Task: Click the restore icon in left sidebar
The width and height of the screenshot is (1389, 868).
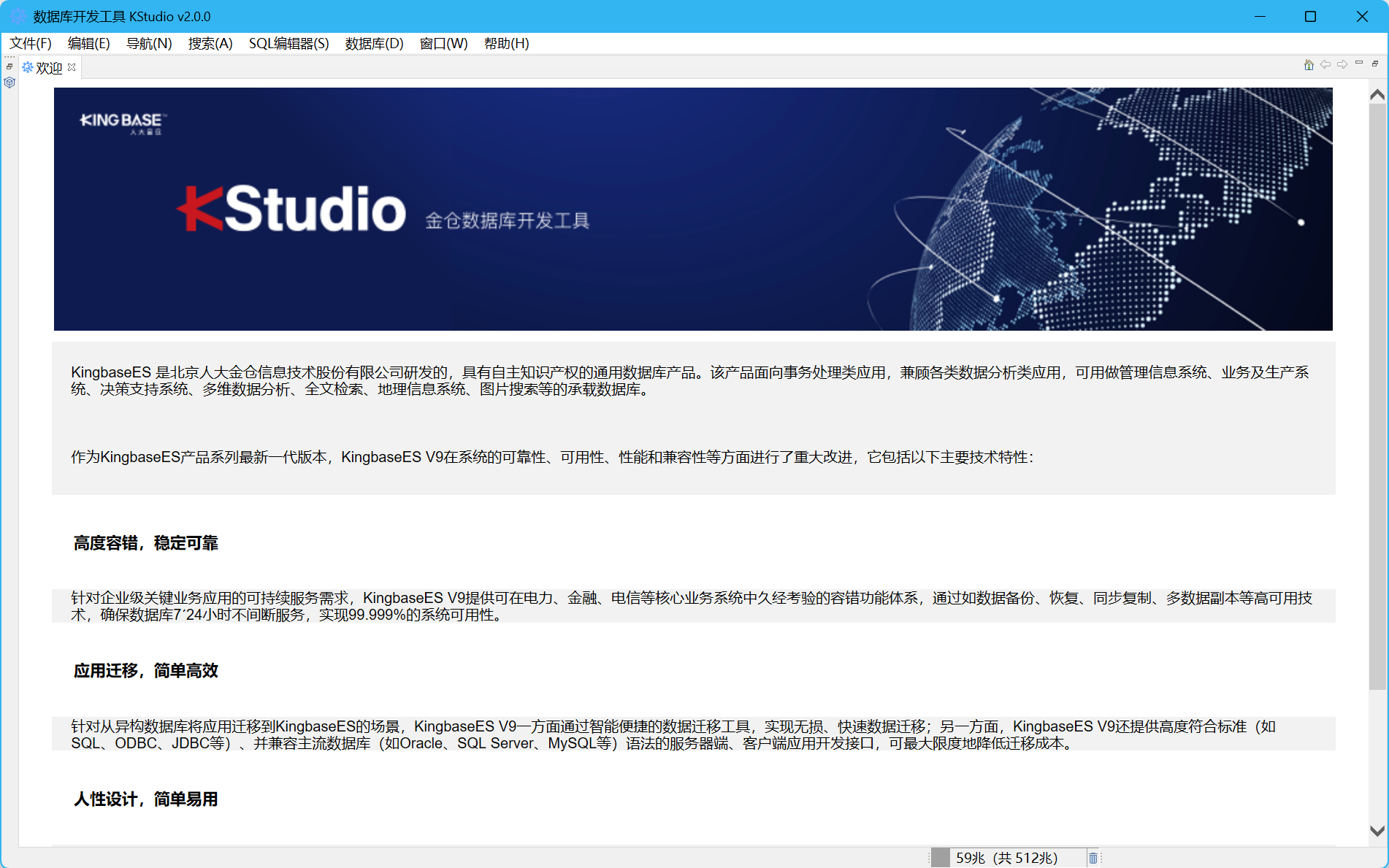Action: [x=9, y=66]
